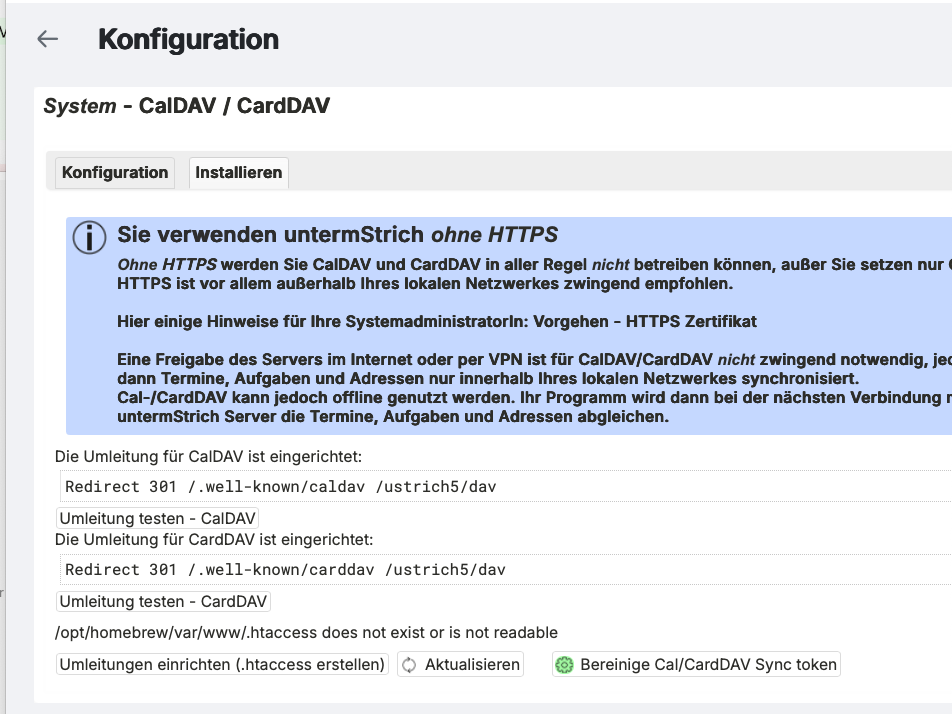Click the Konfiguration page title
952x714 pixels.
188,39
